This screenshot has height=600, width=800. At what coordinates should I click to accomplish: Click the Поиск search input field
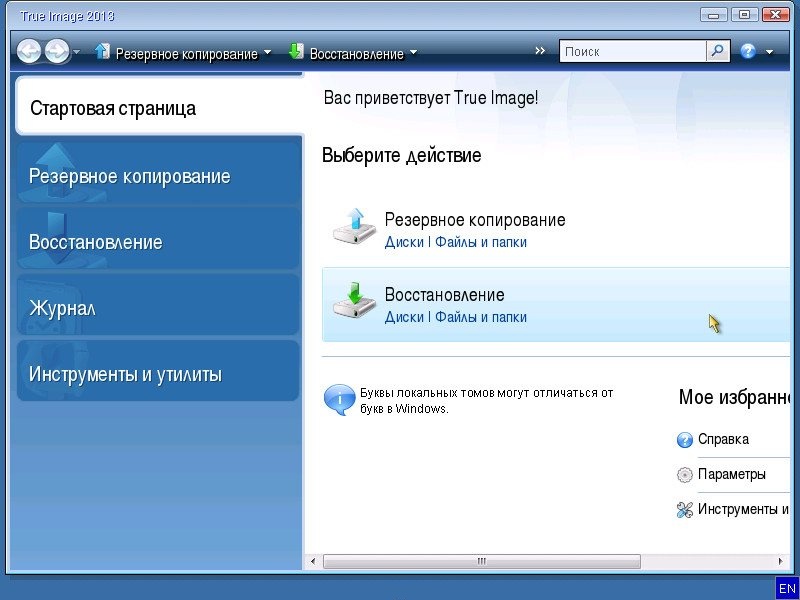point(632,51)
